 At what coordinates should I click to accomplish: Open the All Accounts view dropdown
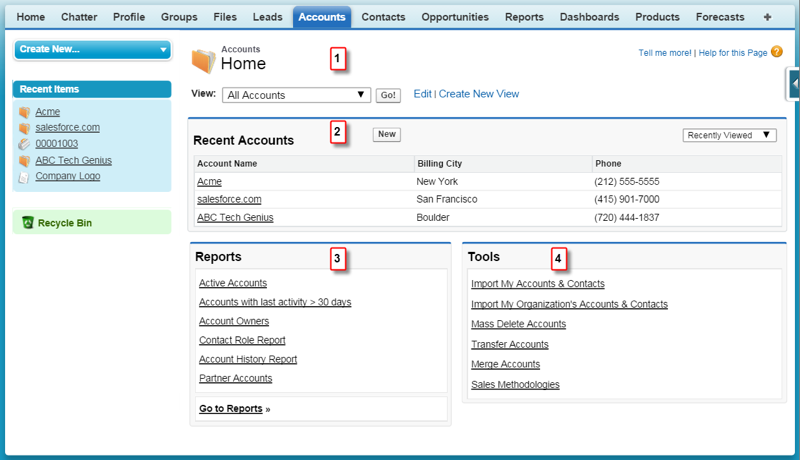[x=296, y=95]
